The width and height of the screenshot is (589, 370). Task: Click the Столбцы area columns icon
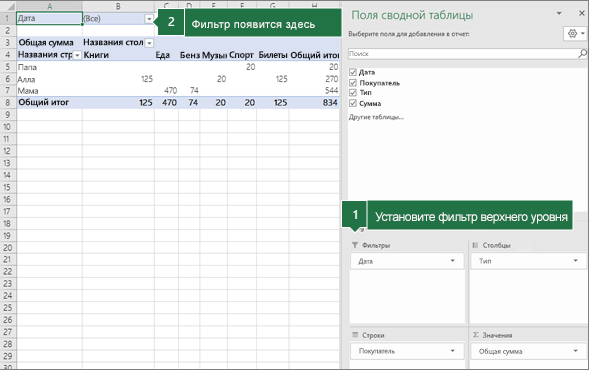point(475,245)
